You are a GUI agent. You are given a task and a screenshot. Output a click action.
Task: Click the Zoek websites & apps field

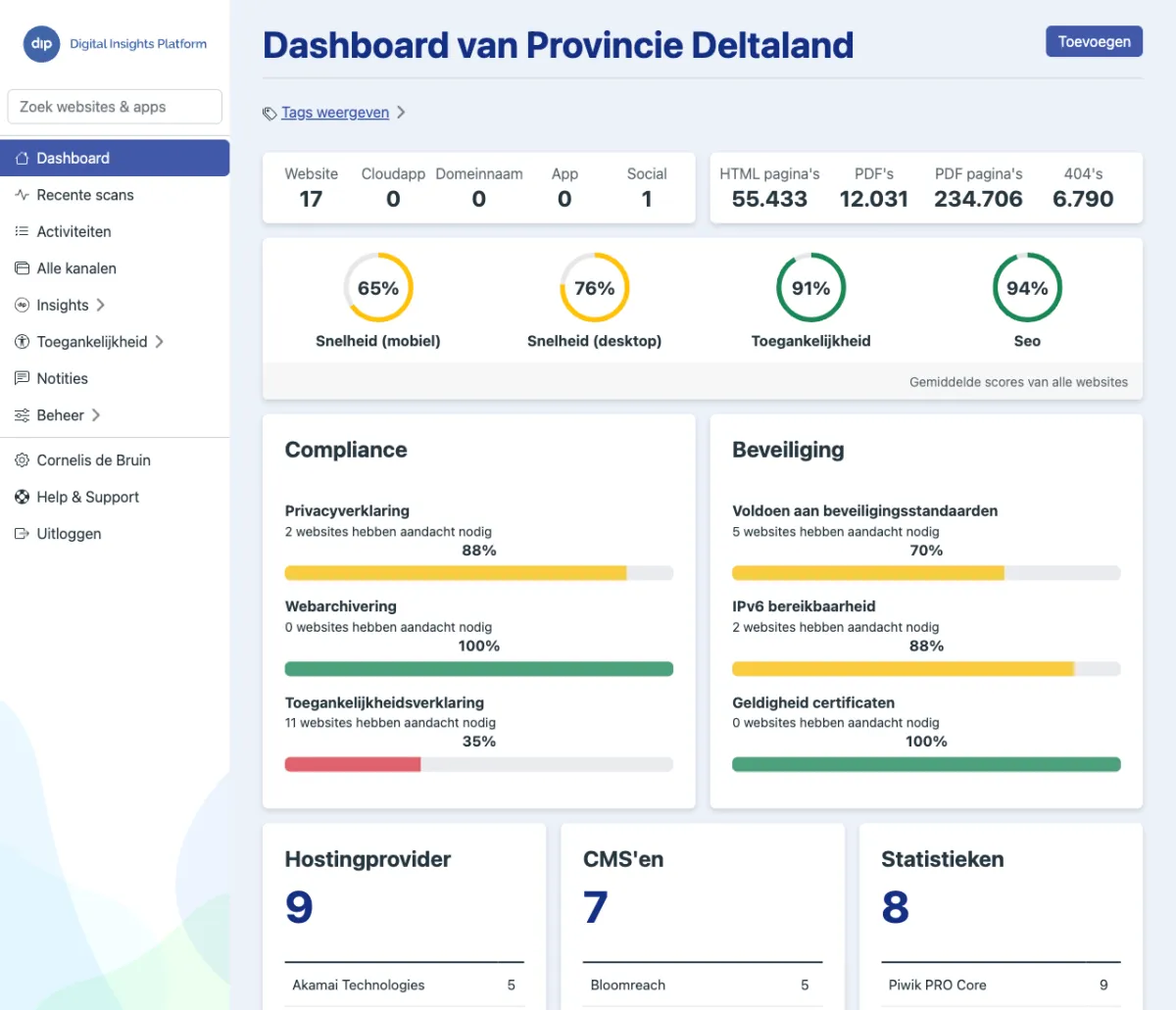point(115,107)
